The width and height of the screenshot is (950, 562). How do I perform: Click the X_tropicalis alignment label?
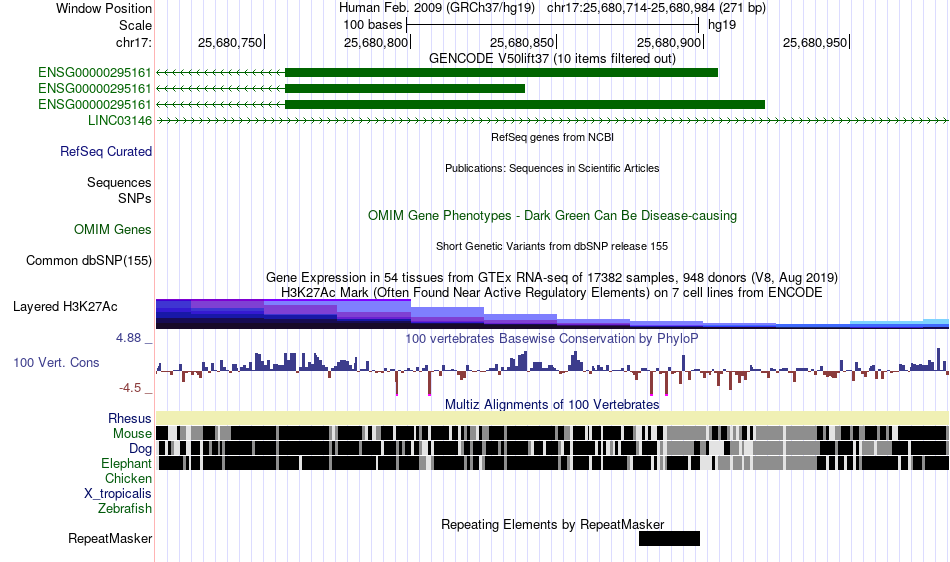tap(118, 494)
